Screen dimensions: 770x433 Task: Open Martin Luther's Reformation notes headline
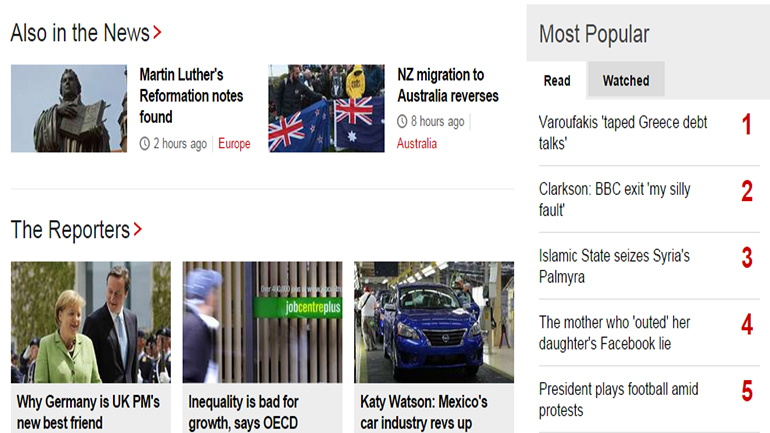tap(191, 96)
